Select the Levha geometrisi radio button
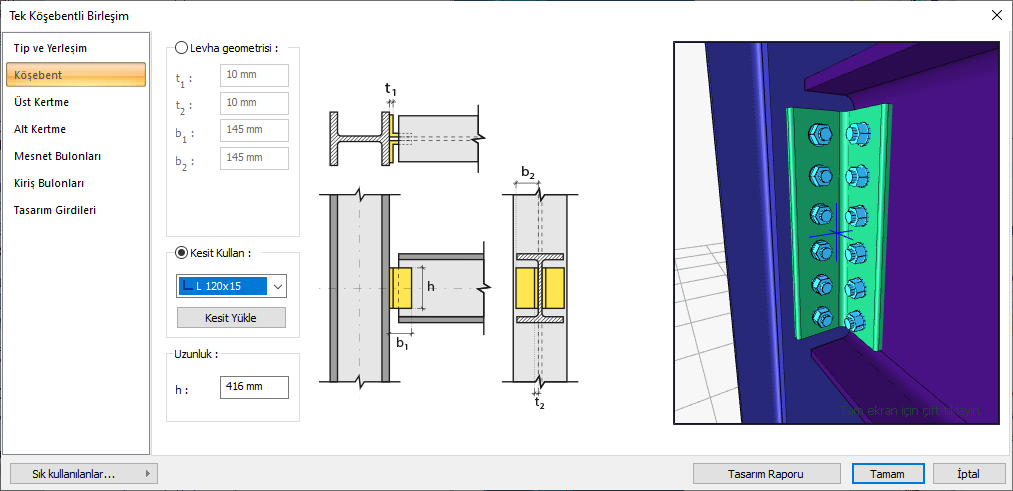Screen dimensions: 1013x491 coord(181,47)
